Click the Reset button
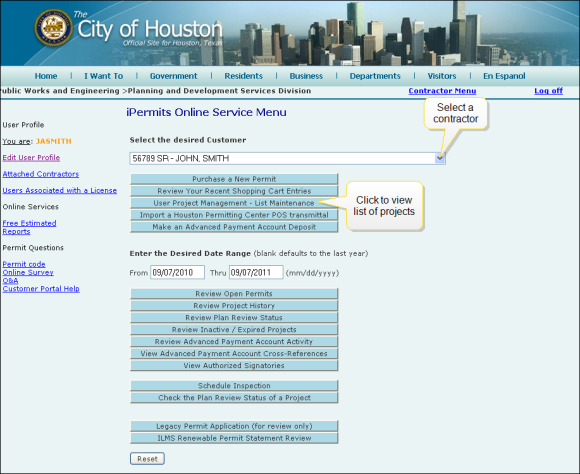This screenshot has height=474, width=580. click(147, 459)
